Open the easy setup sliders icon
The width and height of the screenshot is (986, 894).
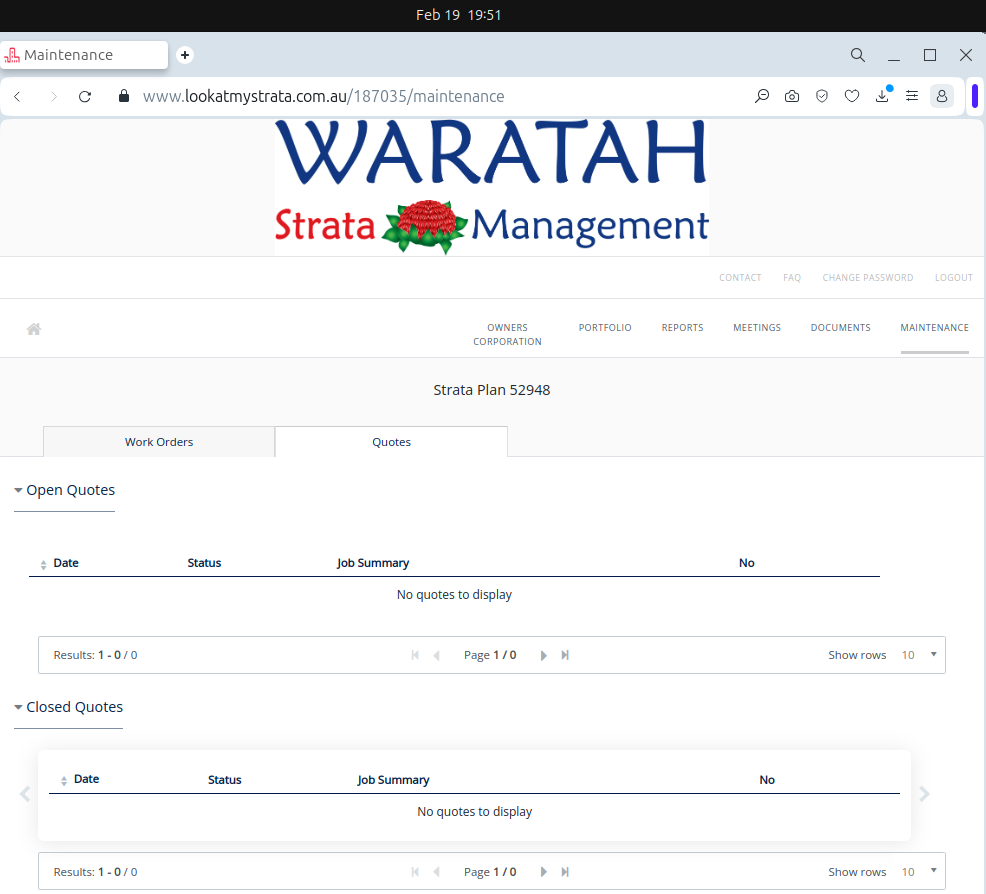[x=912, y=96]
